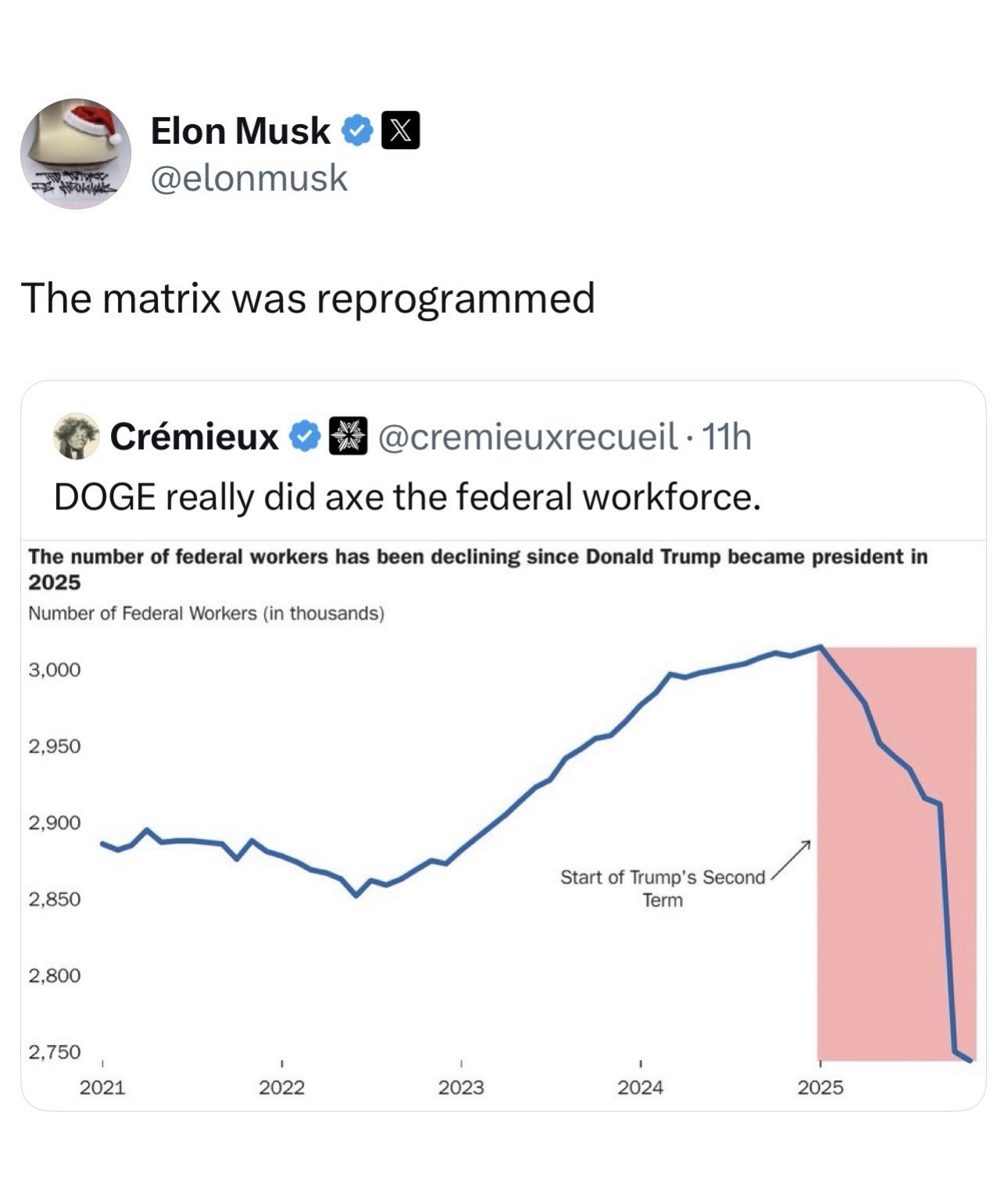
Task: Click the black X affiliation badge
Action: (x=400, y=130)
